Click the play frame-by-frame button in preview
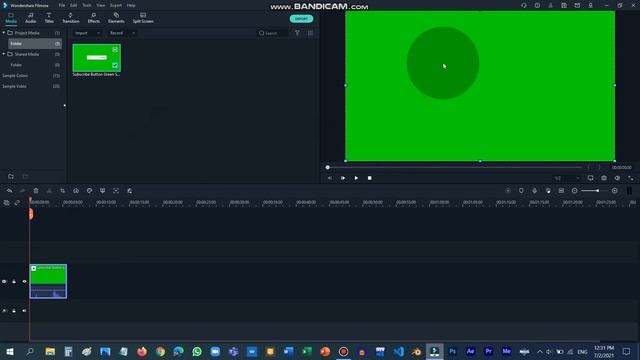640x360 pixels. [343, 178]
